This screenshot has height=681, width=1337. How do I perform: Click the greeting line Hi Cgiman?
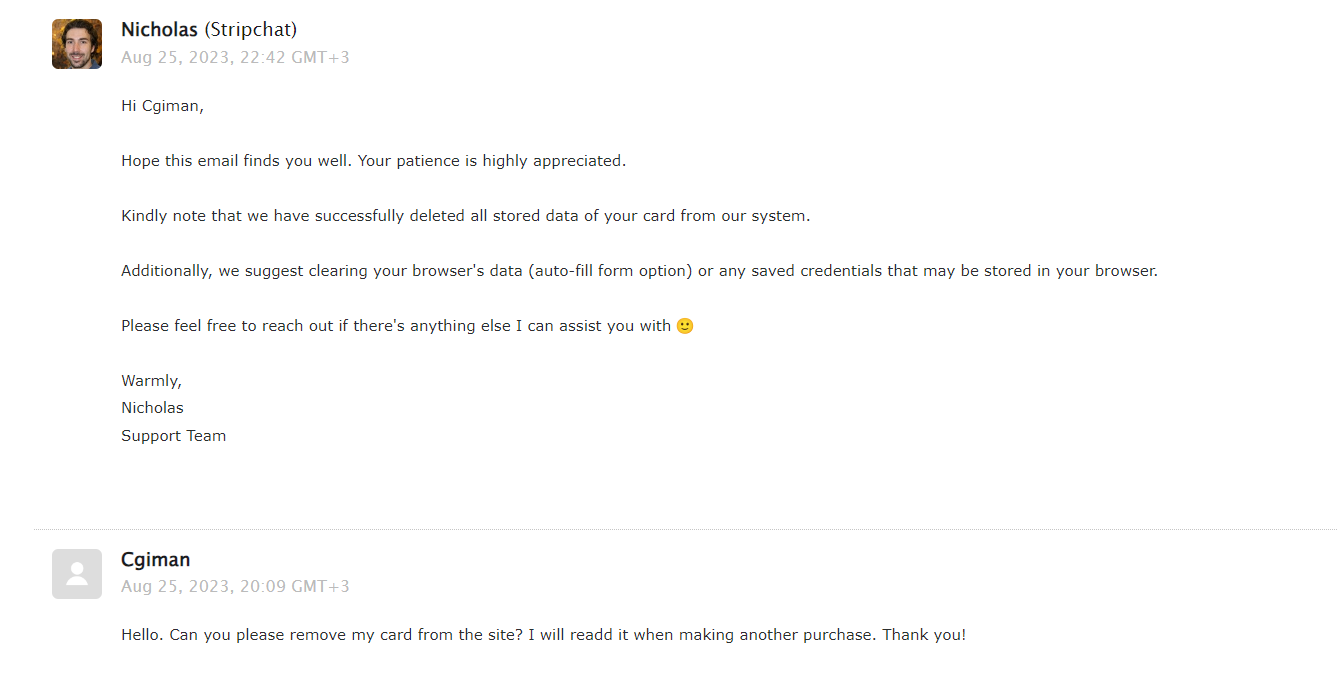[162, 106]
